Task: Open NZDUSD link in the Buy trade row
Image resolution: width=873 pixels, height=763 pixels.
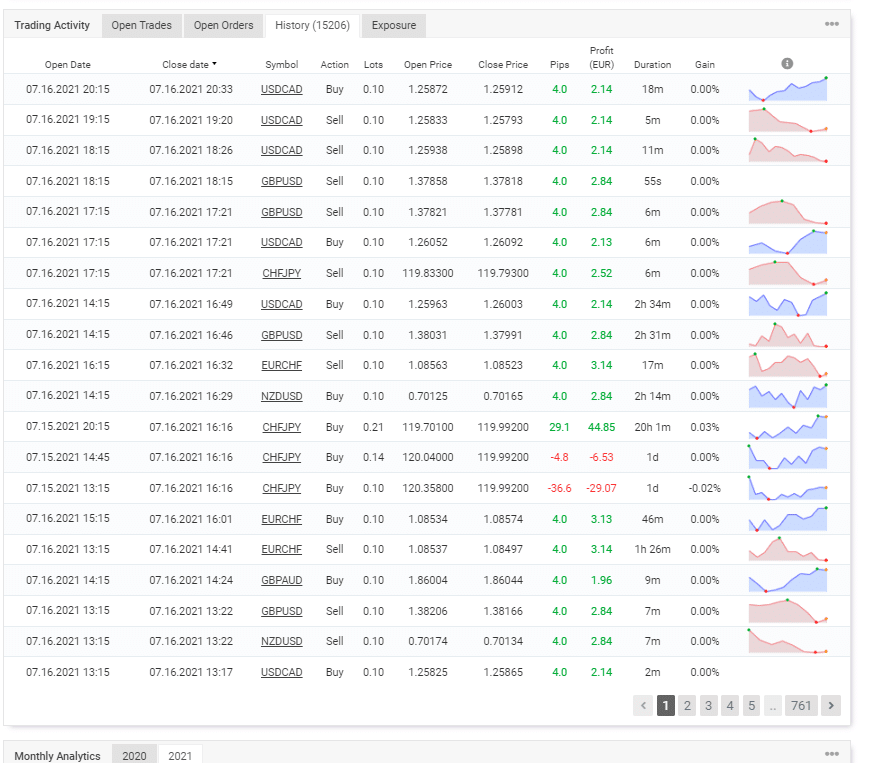Action: pyautogui.click(x=282, y=396)
